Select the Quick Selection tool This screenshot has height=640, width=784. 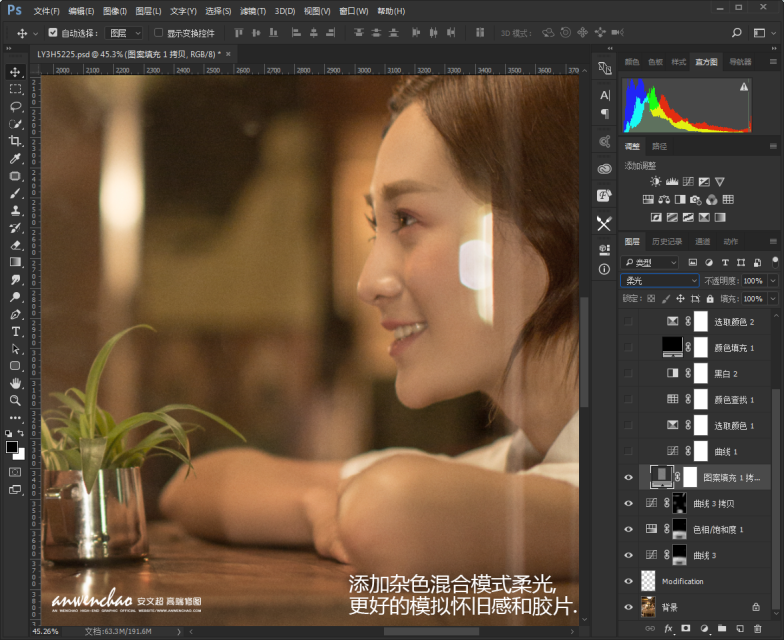16,124
